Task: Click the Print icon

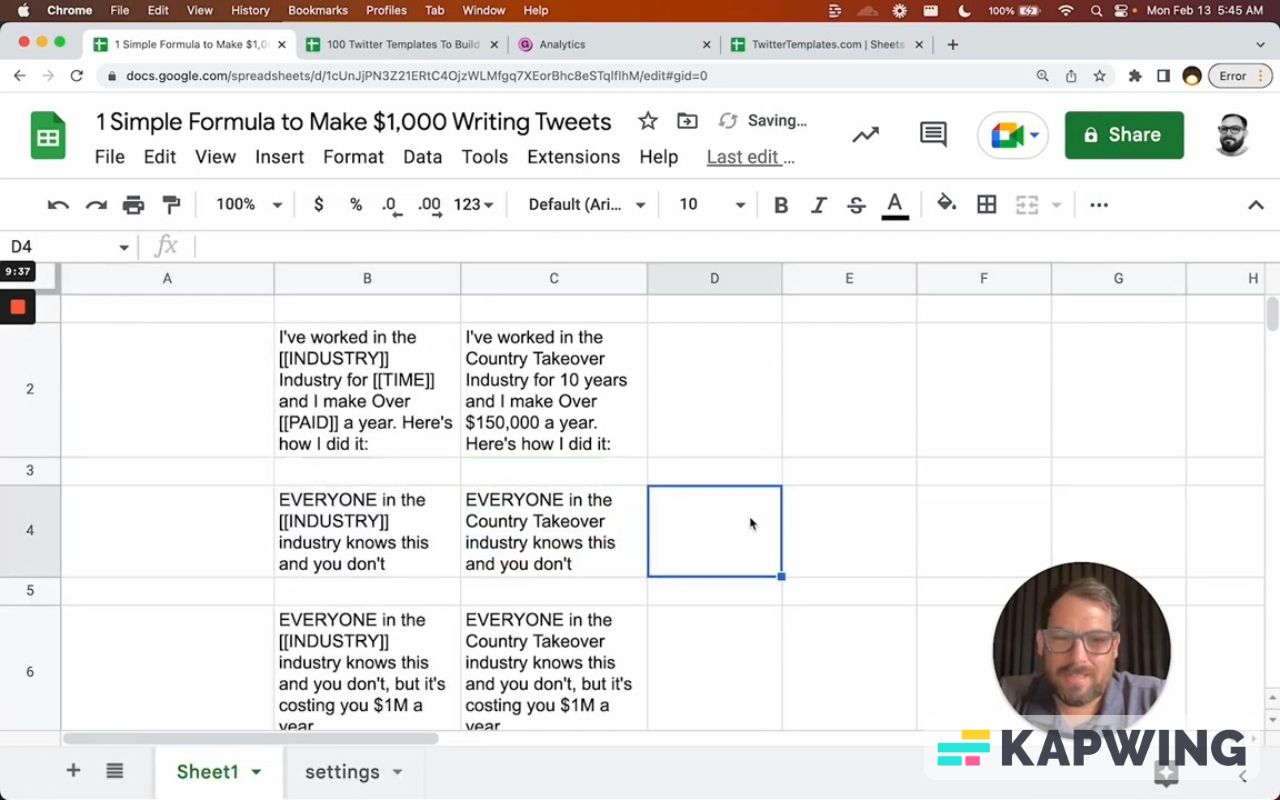Action: point(133,205)
